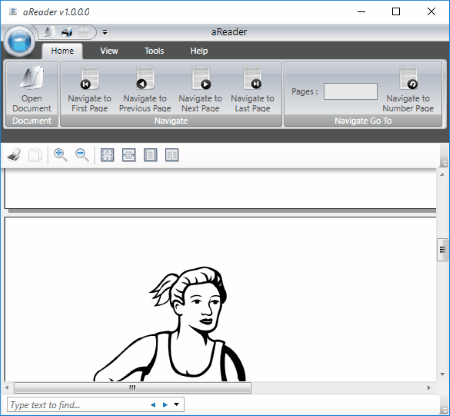Expand the quick access toolbar customize dropdown
The width and height of the screenshot is (450, 416).
point(105,32)
